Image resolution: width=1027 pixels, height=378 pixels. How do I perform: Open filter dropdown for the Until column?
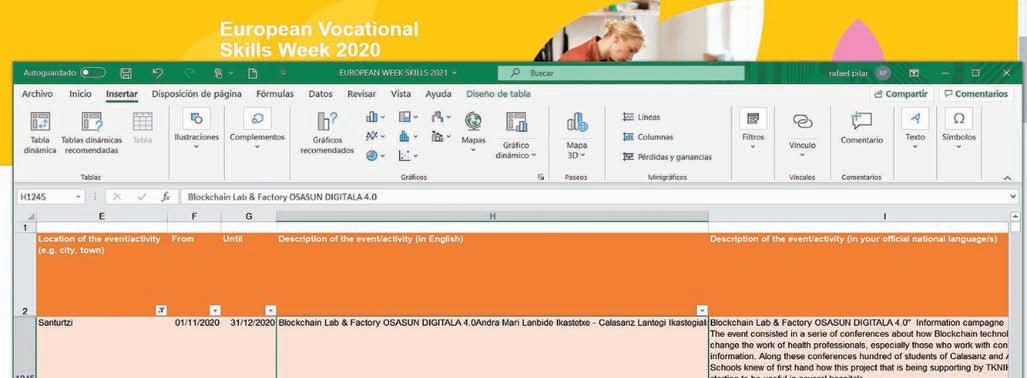click(x=271, y=311)
